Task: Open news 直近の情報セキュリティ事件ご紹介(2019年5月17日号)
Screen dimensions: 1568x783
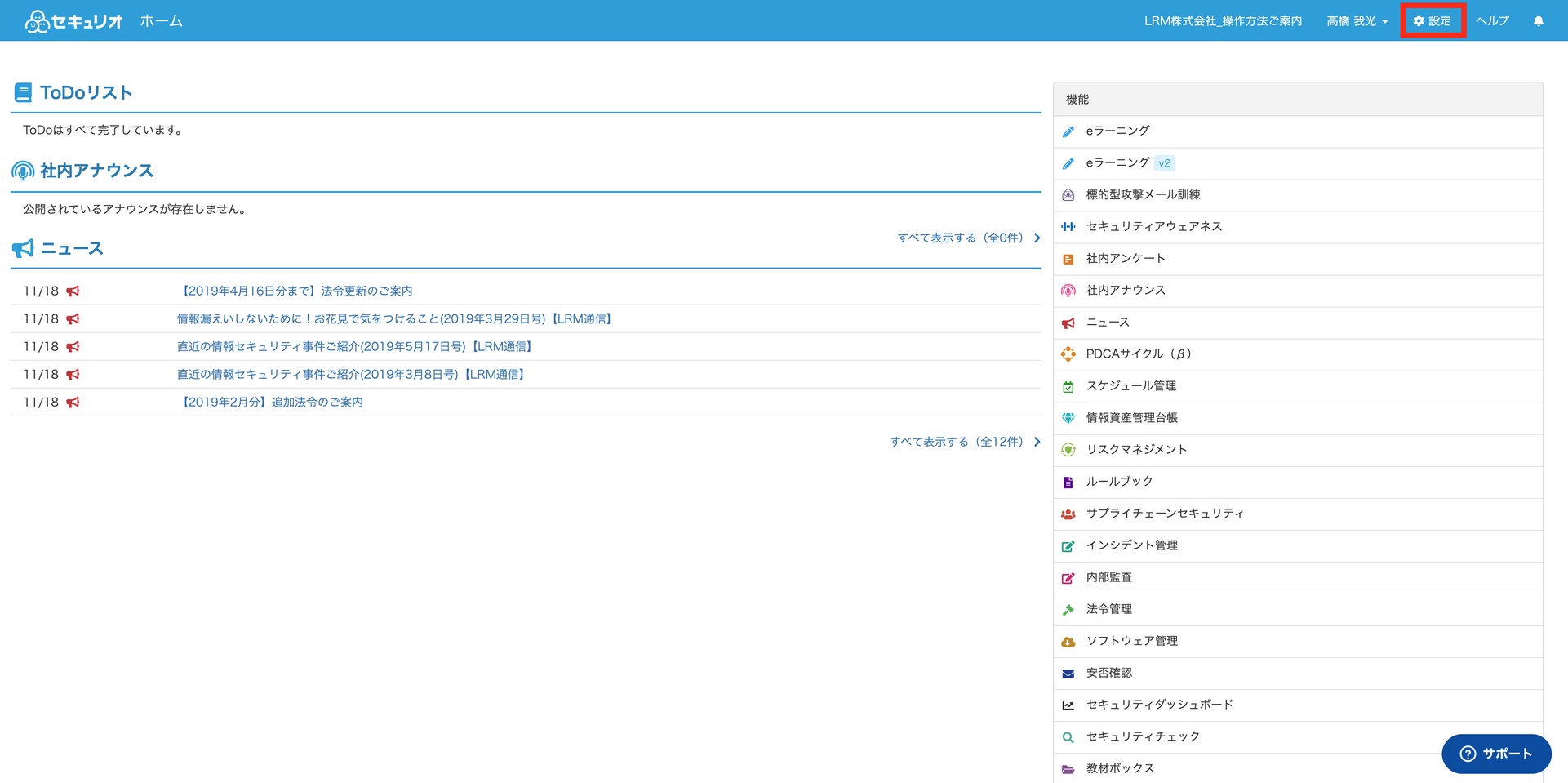Action: point(356,347)
